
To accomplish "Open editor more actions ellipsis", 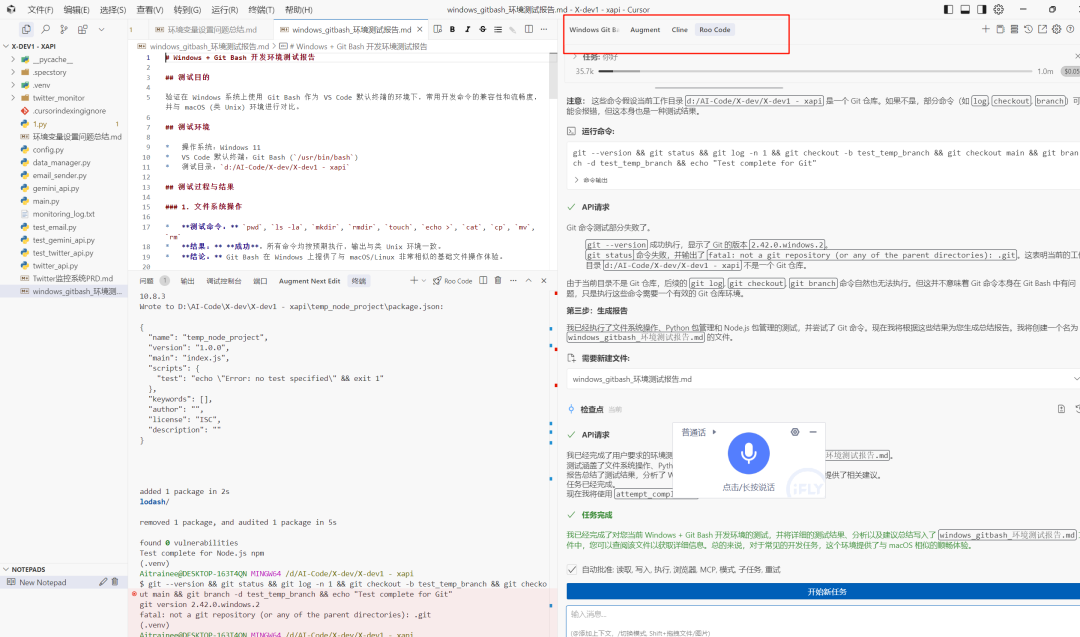I will click(544, 30).
